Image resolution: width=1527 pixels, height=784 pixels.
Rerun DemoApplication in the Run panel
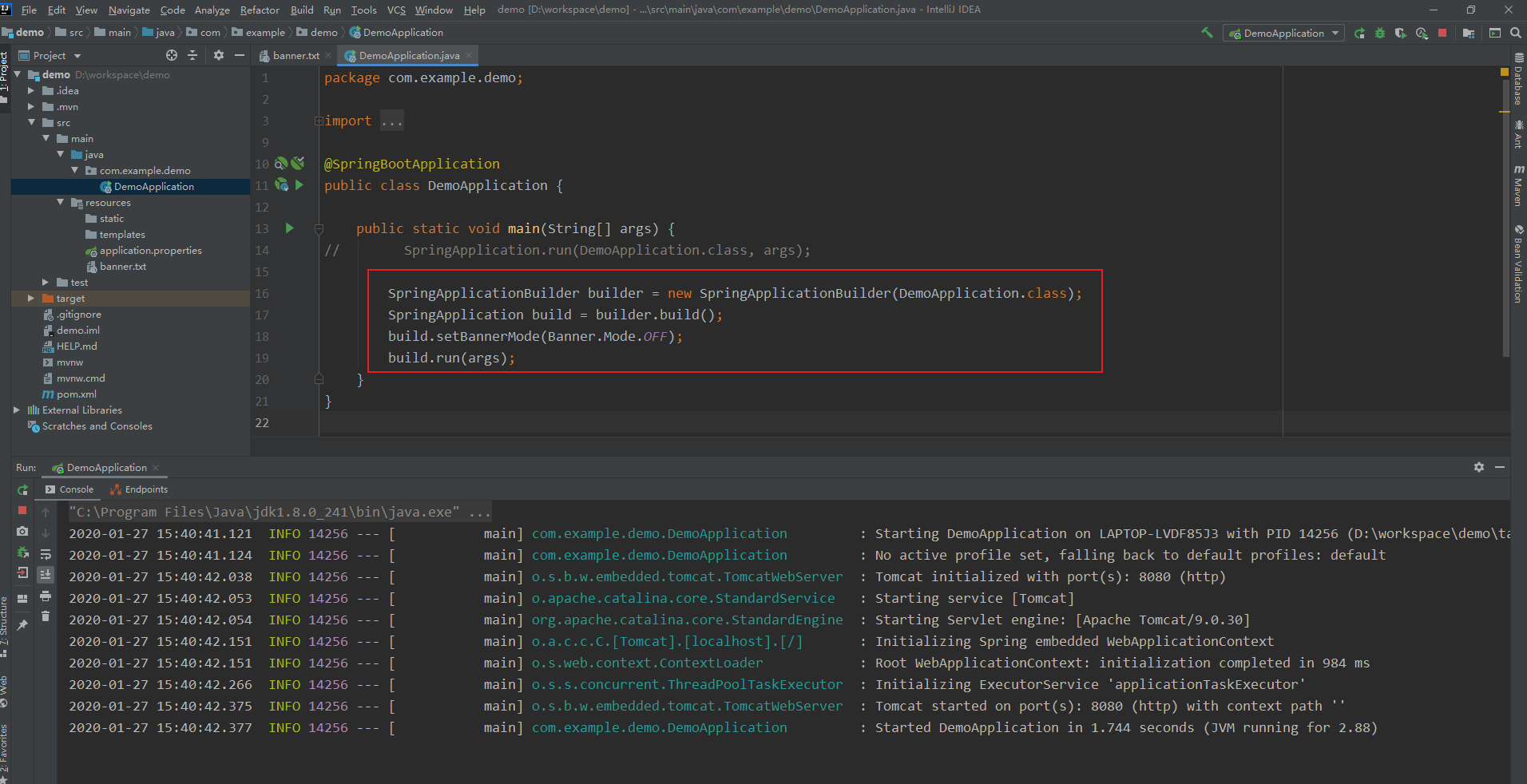click(x=22, y=489)
